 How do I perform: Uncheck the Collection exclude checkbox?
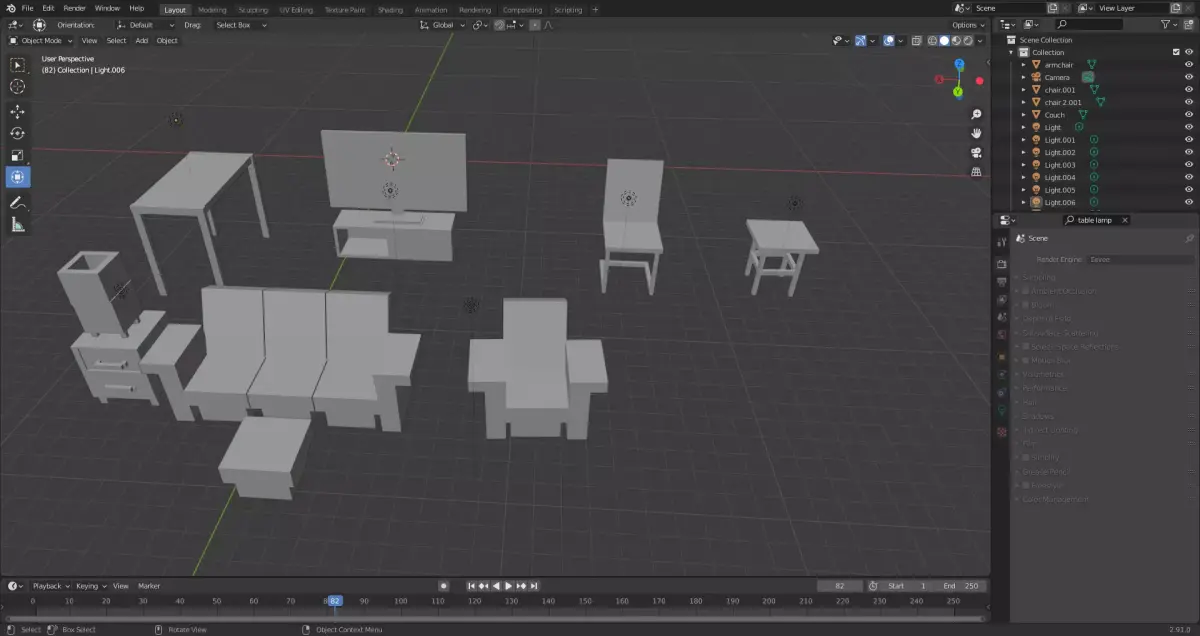(x=1176, y=52)
